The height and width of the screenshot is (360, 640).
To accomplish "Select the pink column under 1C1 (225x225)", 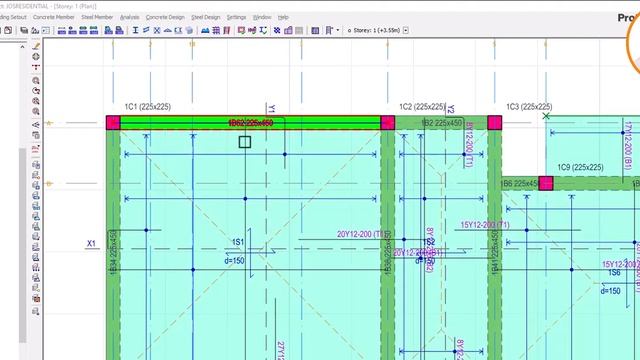I will pos(113,123).
